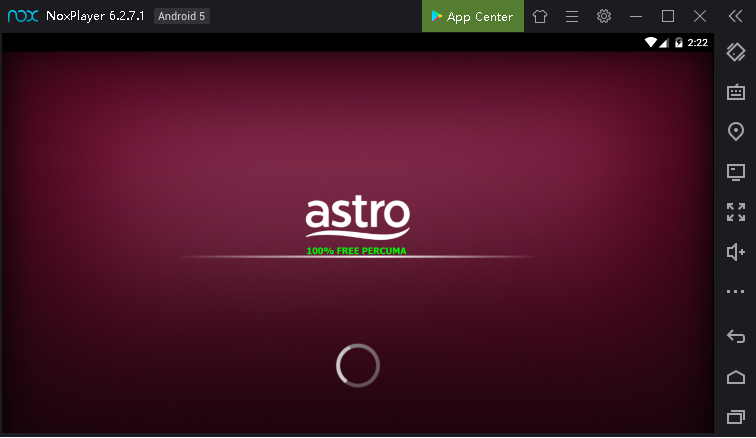Close the NoxPlayer window
Image resolution: width=756 pixels, height=438 pixels.
pyautogui.click(x=700, y=16)
